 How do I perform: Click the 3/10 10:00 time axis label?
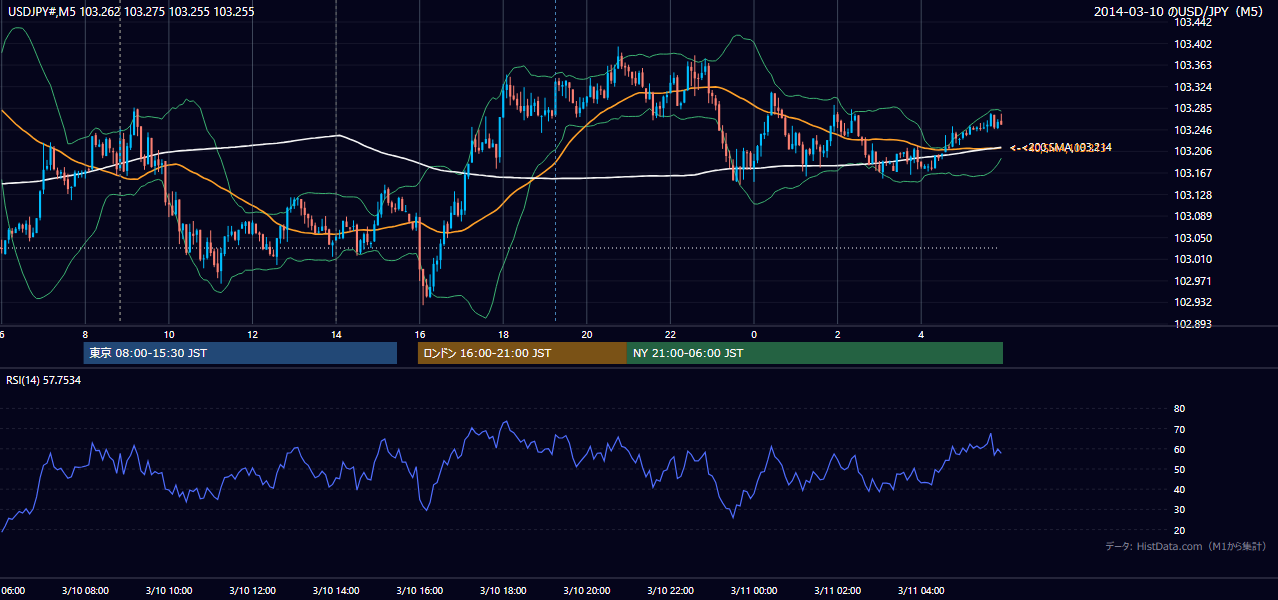[169, 591]
